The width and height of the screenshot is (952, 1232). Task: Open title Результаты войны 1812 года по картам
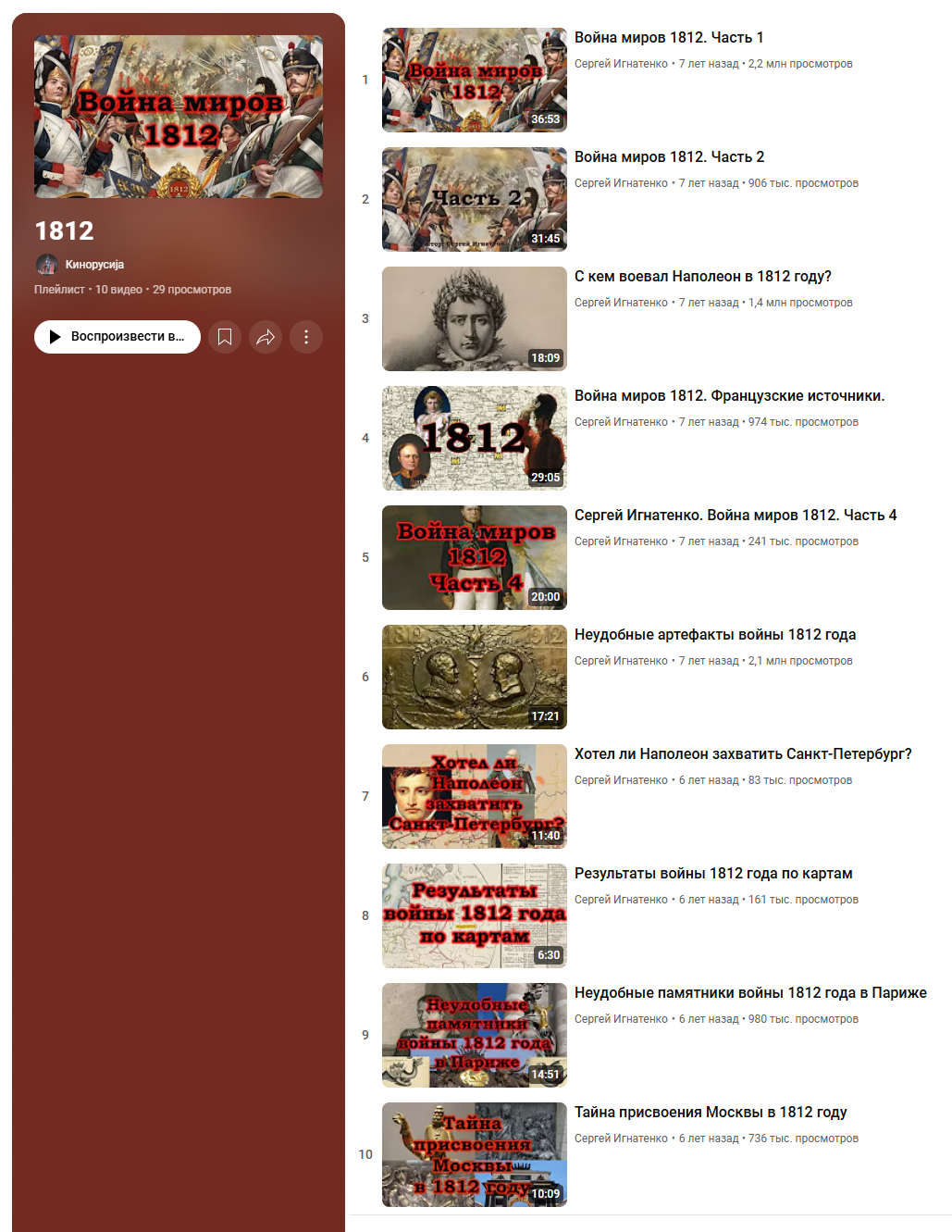tap(713, 874)
